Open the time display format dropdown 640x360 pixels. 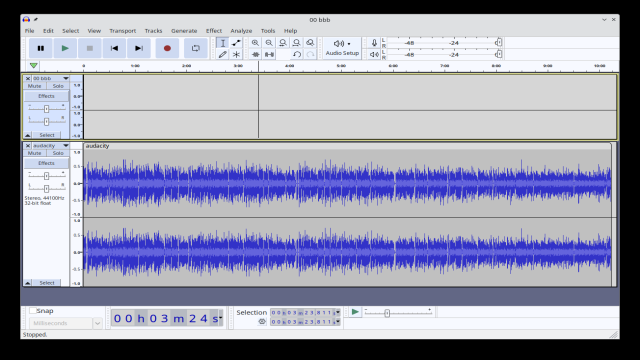[x=220, y=318]
